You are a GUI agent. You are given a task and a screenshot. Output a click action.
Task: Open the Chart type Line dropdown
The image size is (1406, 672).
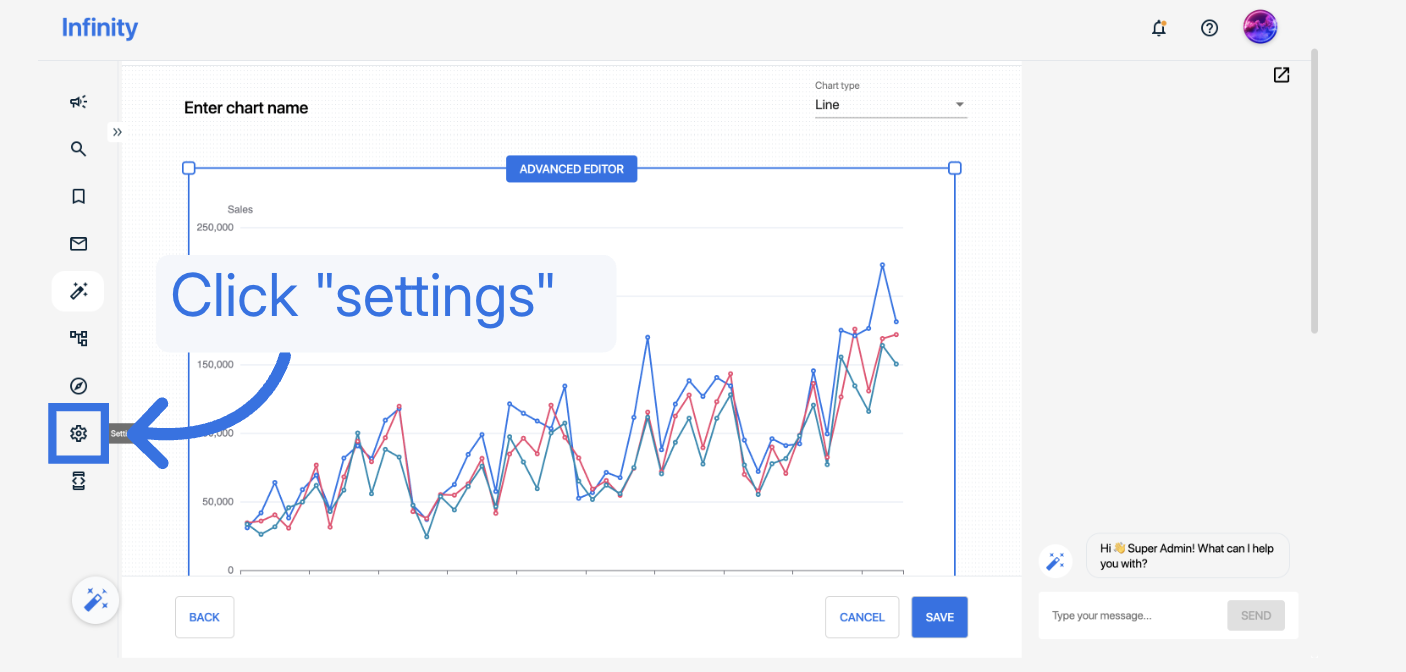890,105
